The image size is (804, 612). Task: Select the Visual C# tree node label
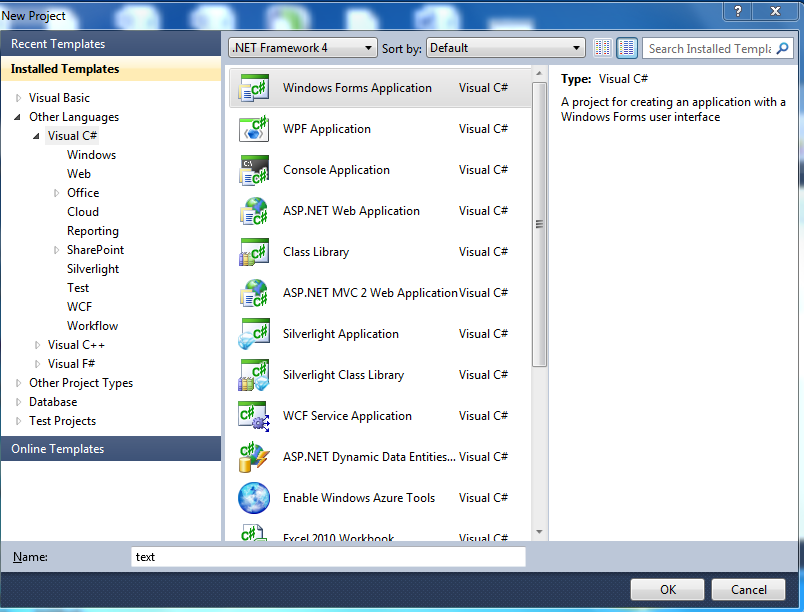click(x=72, y=136)
